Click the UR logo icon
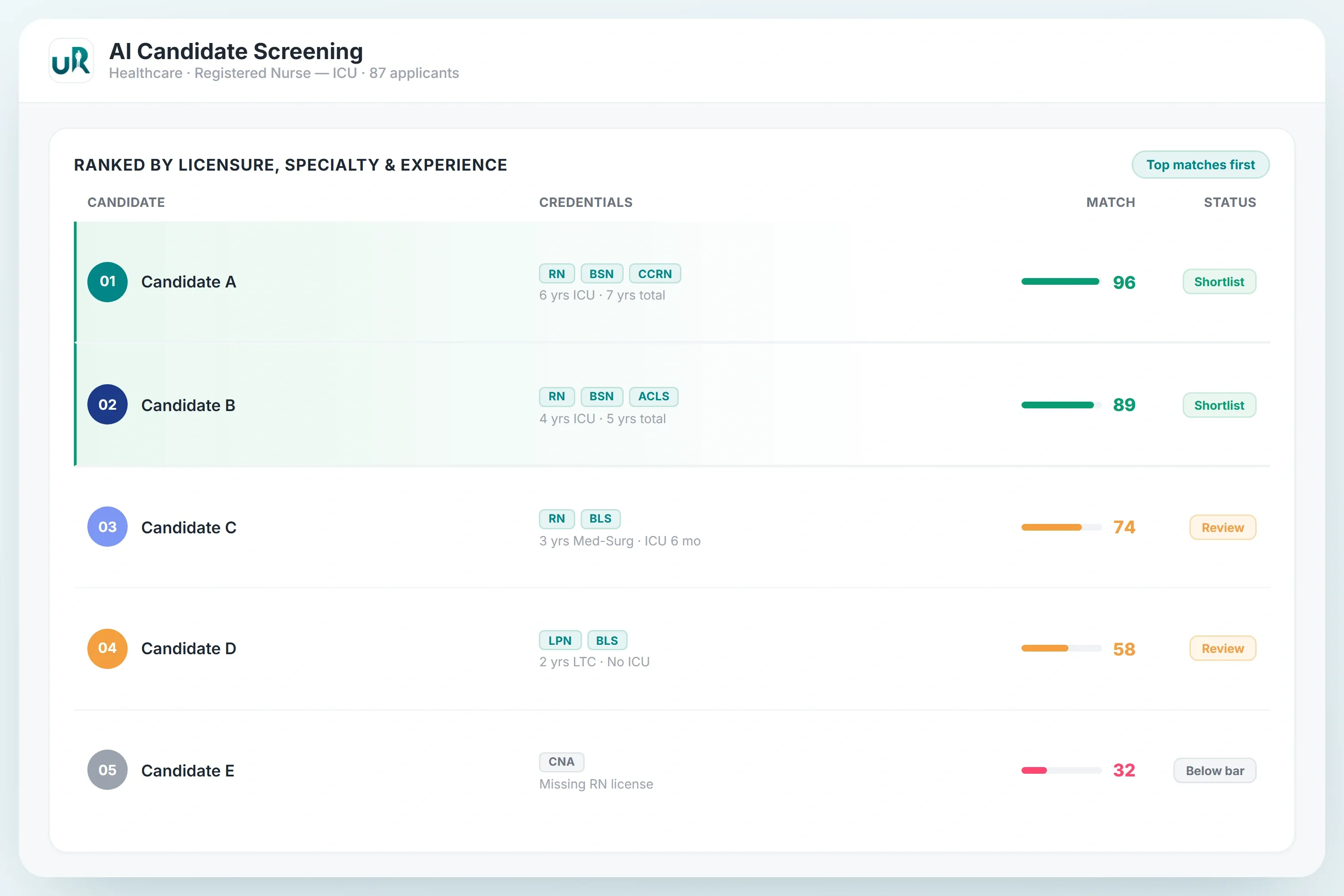The image size is (1344, 896). coord(72,60)
